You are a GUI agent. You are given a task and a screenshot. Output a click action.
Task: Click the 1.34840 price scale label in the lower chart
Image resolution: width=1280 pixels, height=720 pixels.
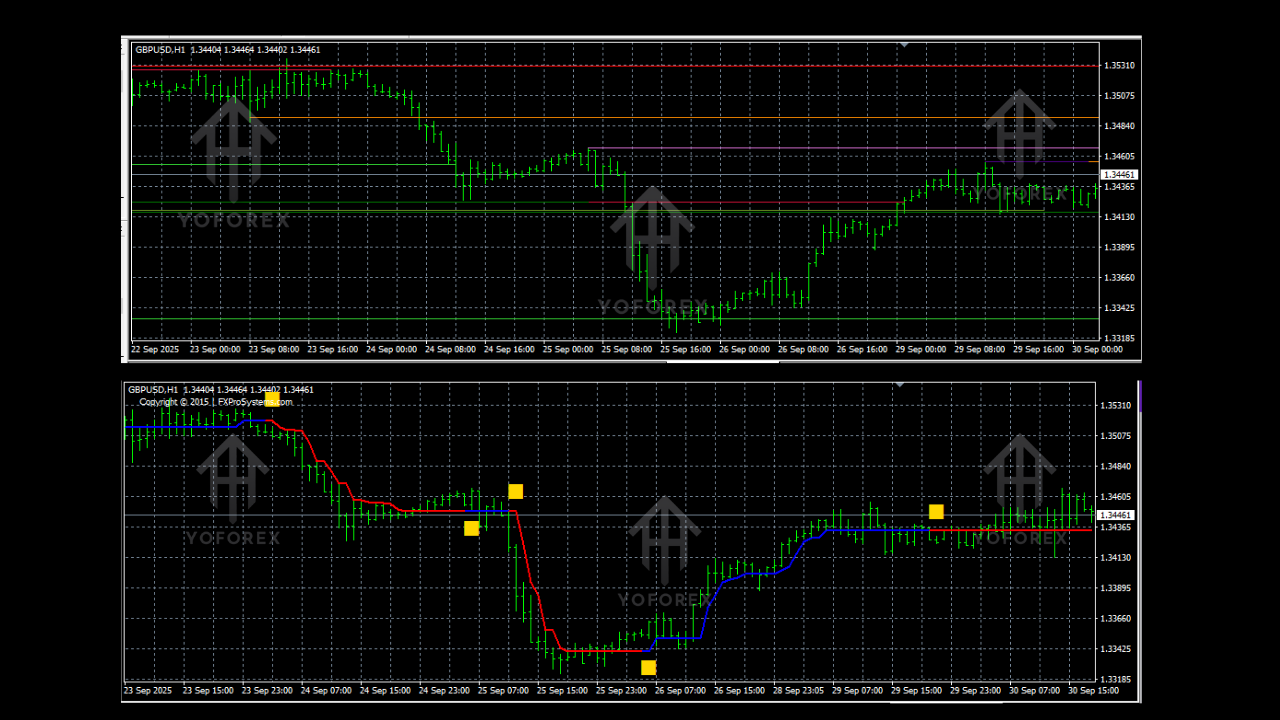[x=1115, y=466]
